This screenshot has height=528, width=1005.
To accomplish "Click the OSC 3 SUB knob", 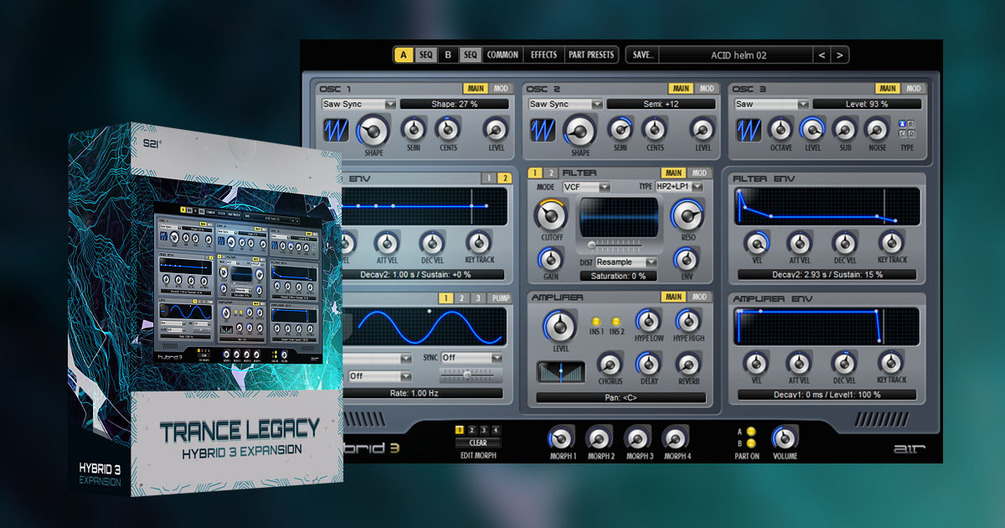I will tap(845, 129).
